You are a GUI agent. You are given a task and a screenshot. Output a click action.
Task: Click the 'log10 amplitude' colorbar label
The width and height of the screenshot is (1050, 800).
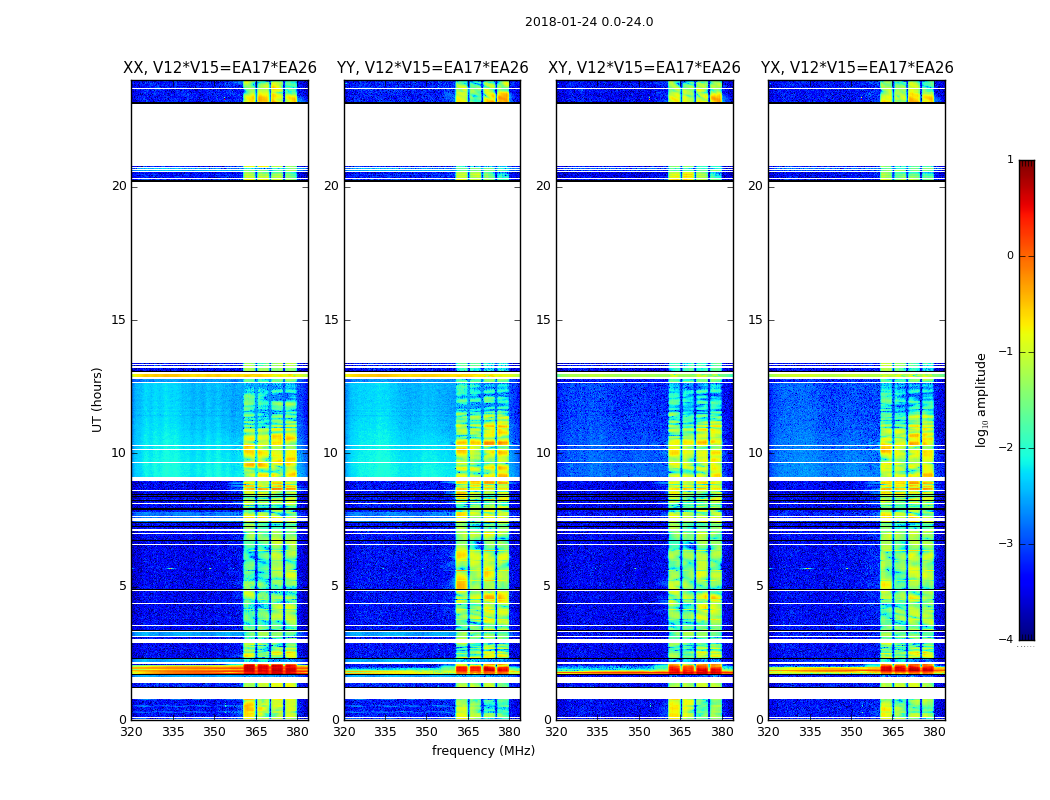(x=982, y=399)
